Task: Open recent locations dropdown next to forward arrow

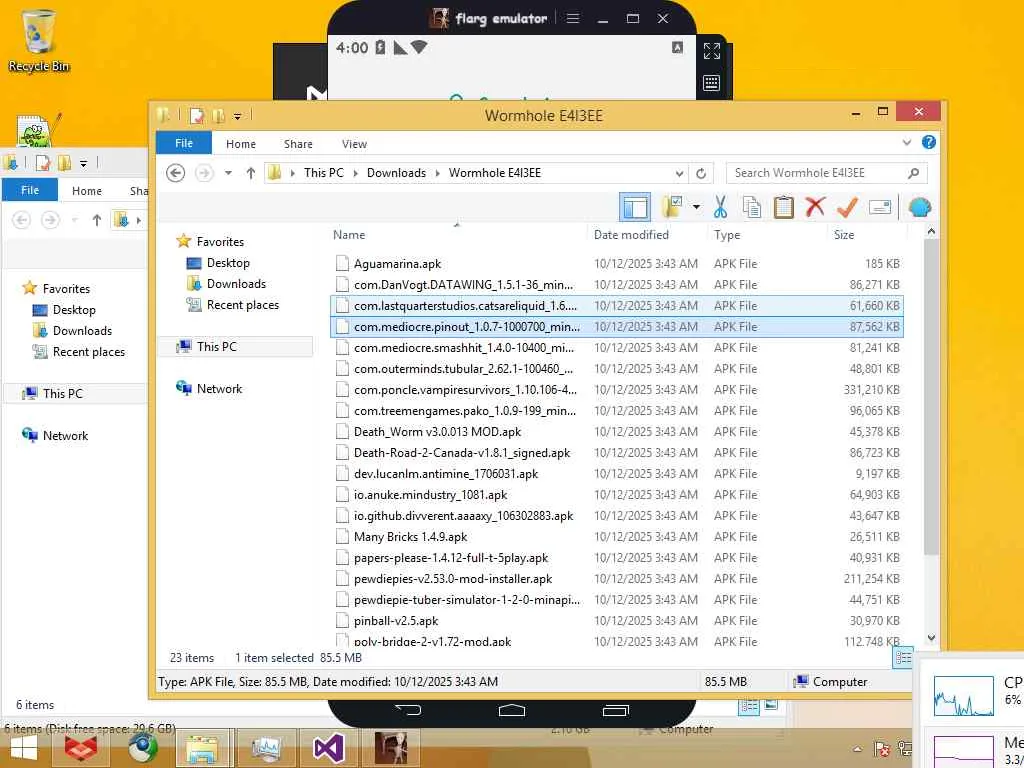Action: [228, 173]
